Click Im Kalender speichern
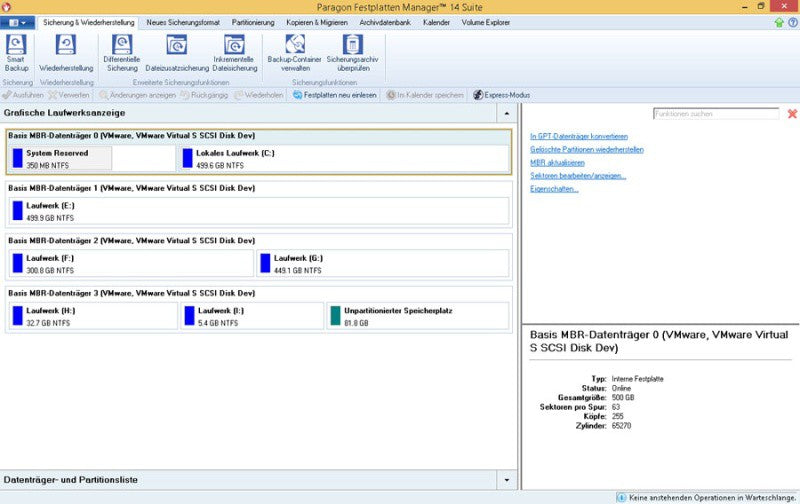This screenshot has height=504, width=800. (425, 95)
